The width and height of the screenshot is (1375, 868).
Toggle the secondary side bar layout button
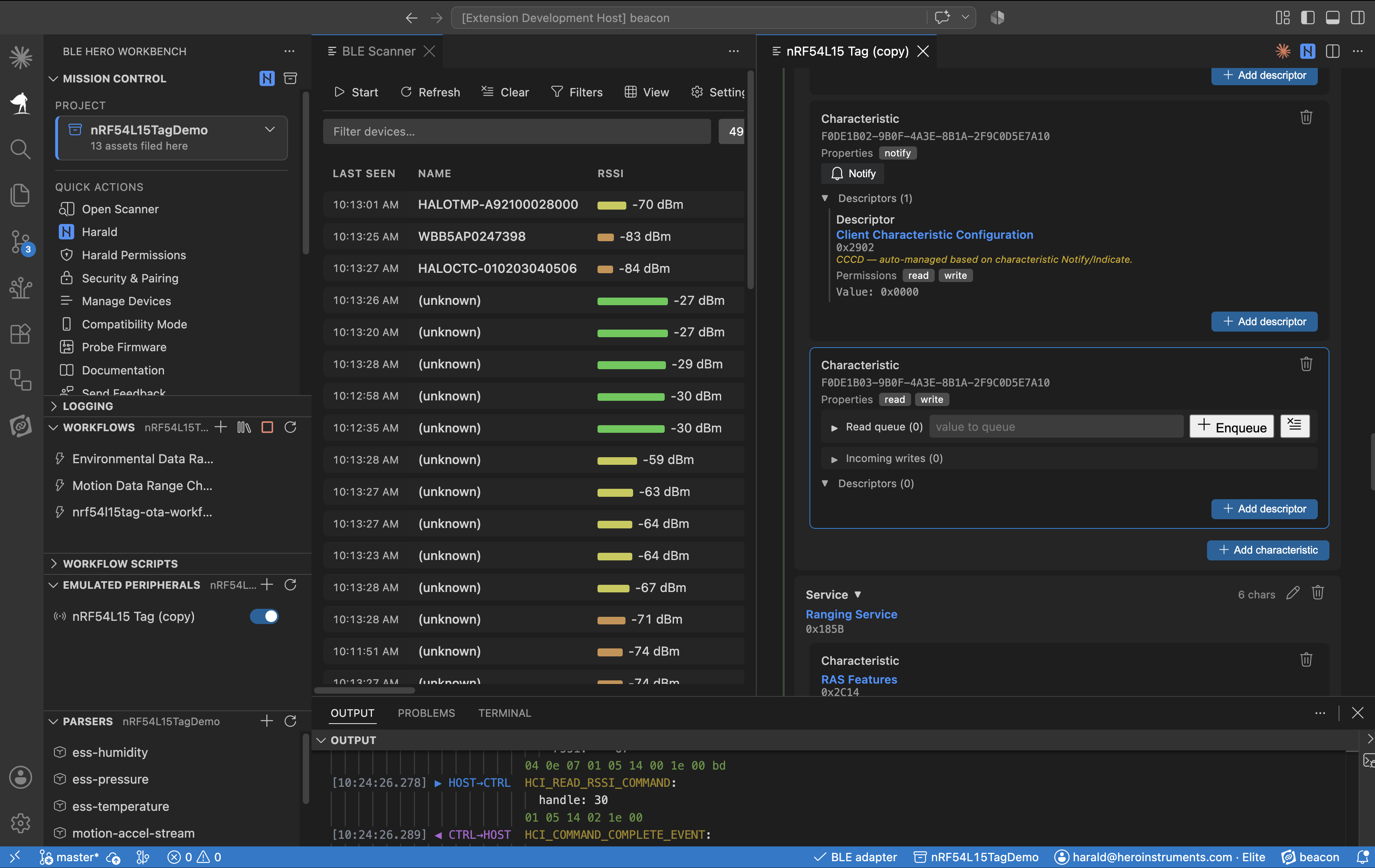point(1358,18)
